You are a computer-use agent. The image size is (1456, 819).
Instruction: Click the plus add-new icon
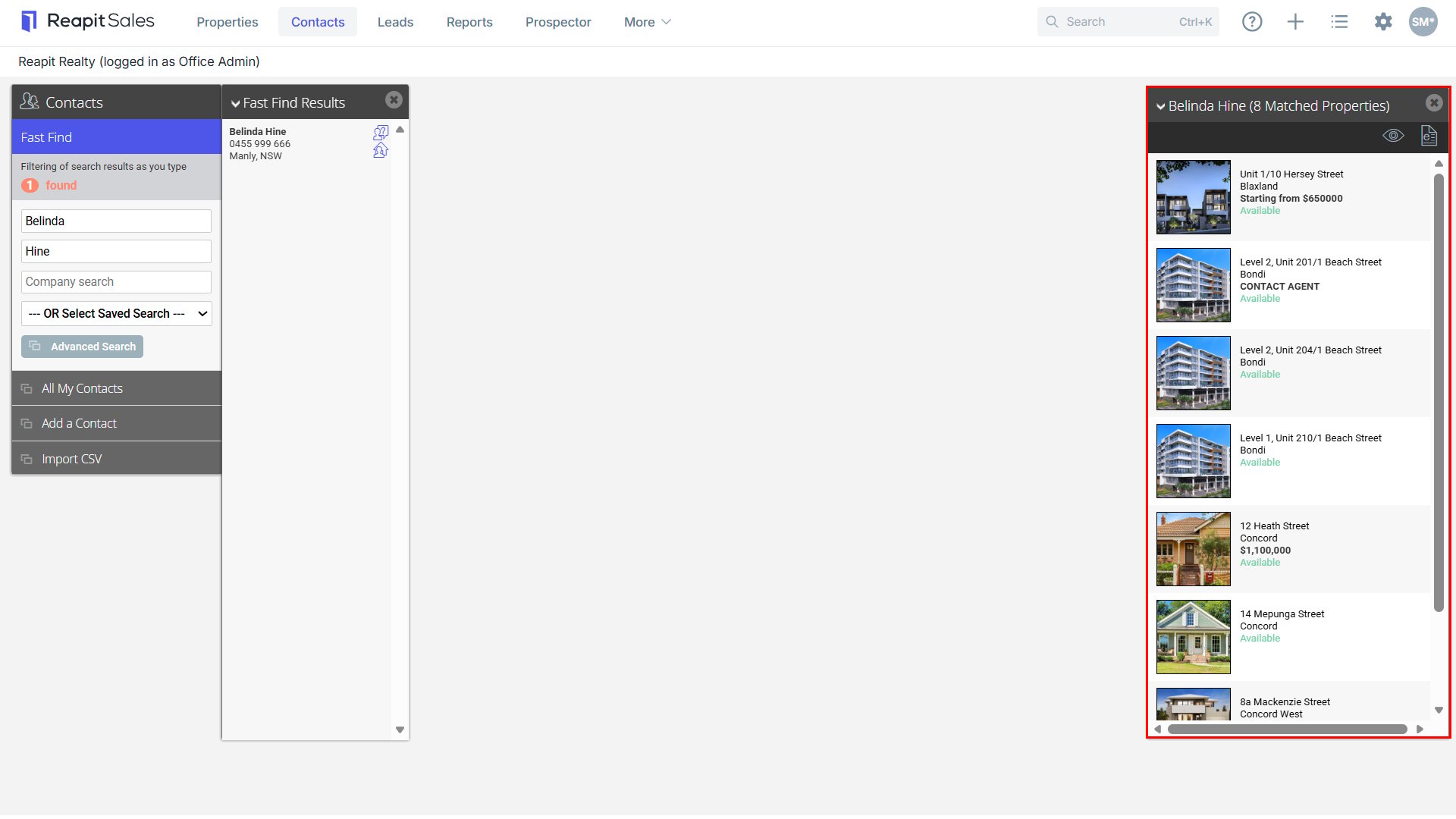1295,22
